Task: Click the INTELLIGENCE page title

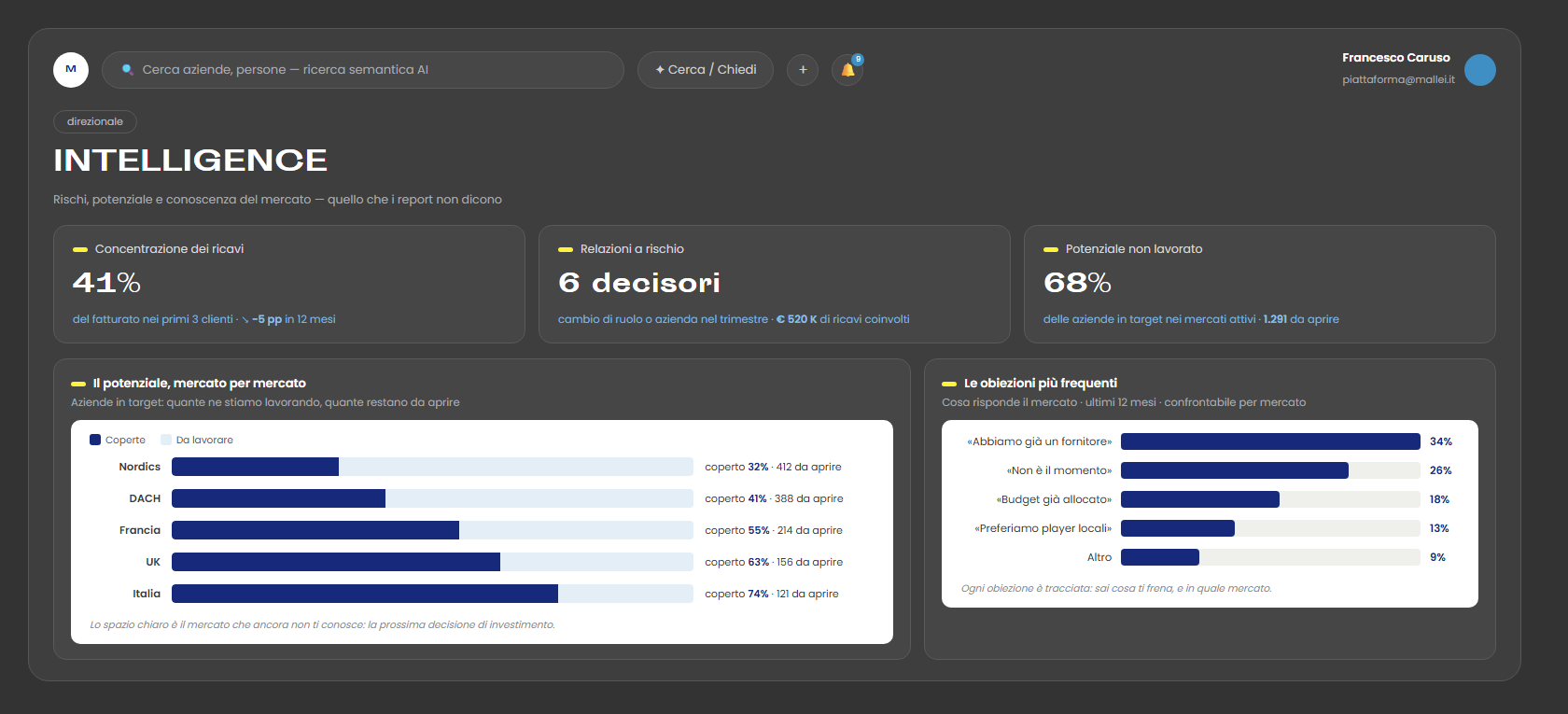Action: (x=190, y=161)
